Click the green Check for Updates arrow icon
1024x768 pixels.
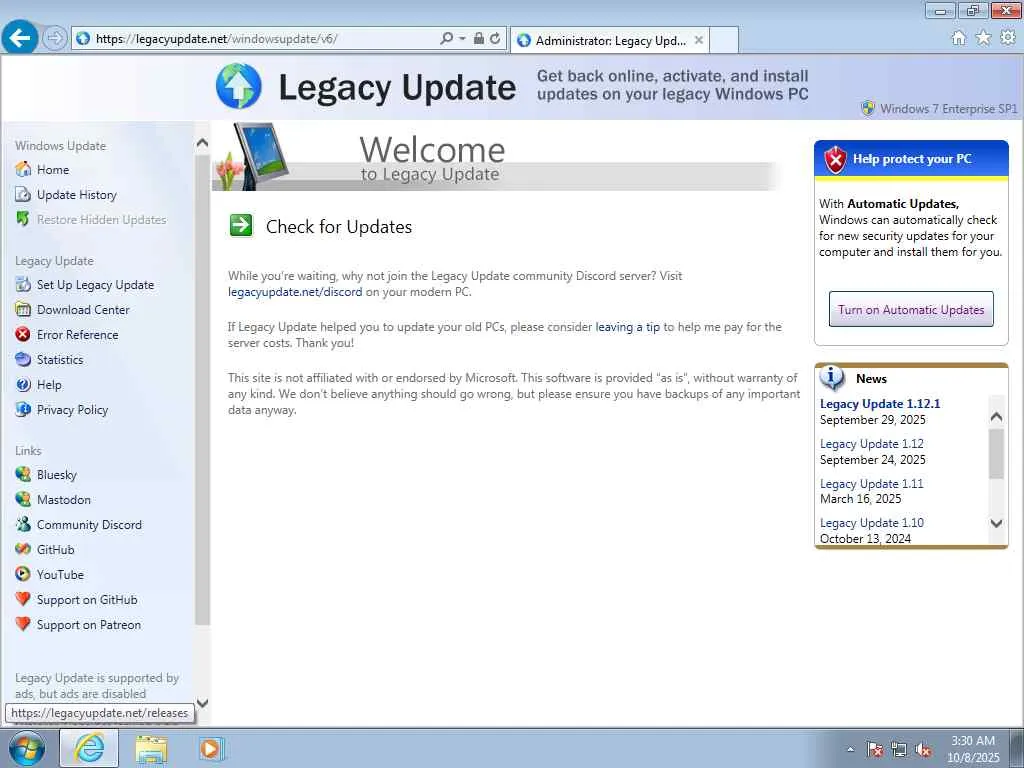click(x=241, y=225)
